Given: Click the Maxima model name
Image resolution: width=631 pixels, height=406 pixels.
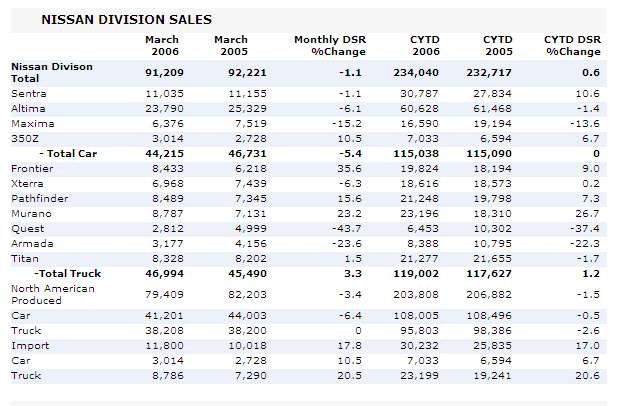Looking at the screenshot, I should (x=30, y=122).
